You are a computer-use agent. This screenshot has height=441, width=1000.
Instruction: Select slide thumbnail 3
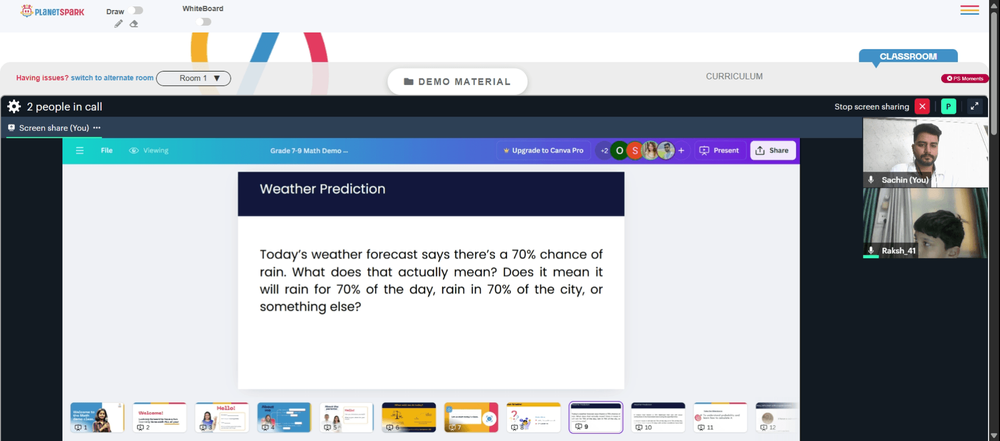[222, 417]
